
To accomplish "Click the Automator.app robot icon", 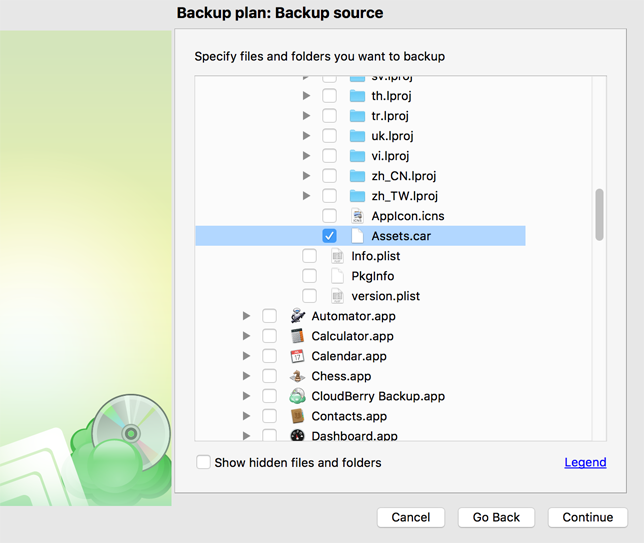I will [298, 316].
